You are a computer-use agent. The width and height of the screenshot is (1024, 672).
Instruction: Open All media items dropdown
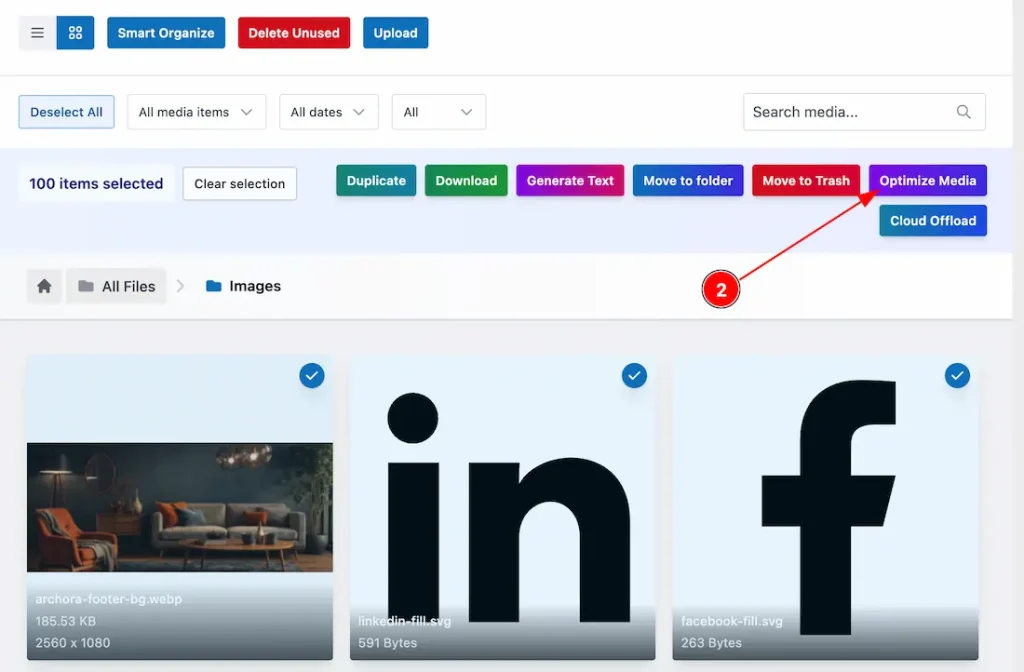point(197,112)
